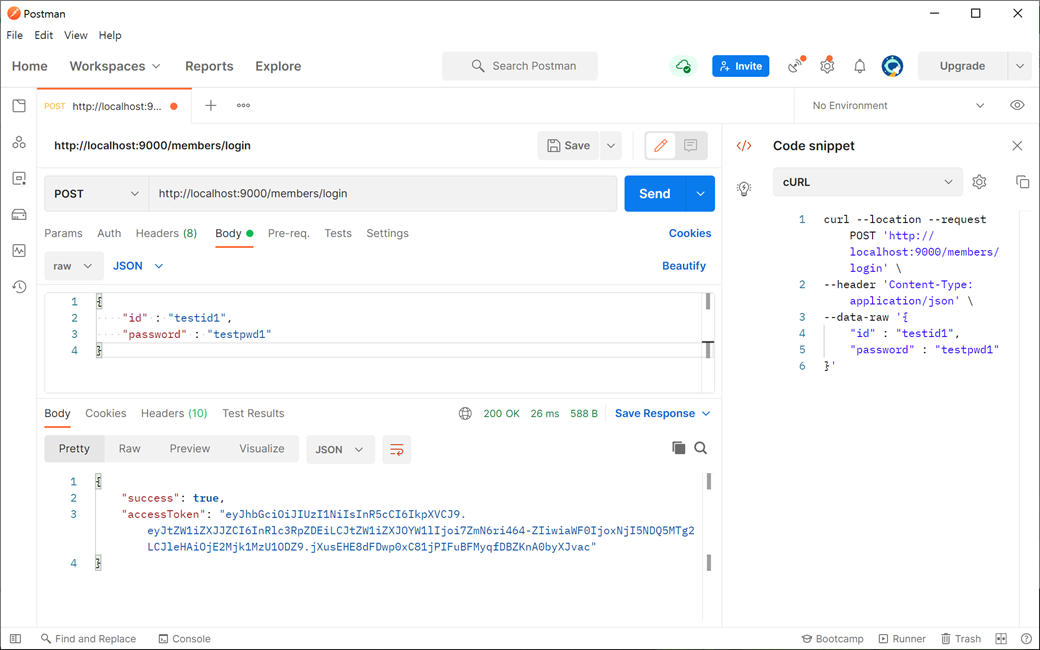The width and height of the screenshot is (1040, 650).
Task: Open the cURL language dropdown
Action: click(868, 182)
